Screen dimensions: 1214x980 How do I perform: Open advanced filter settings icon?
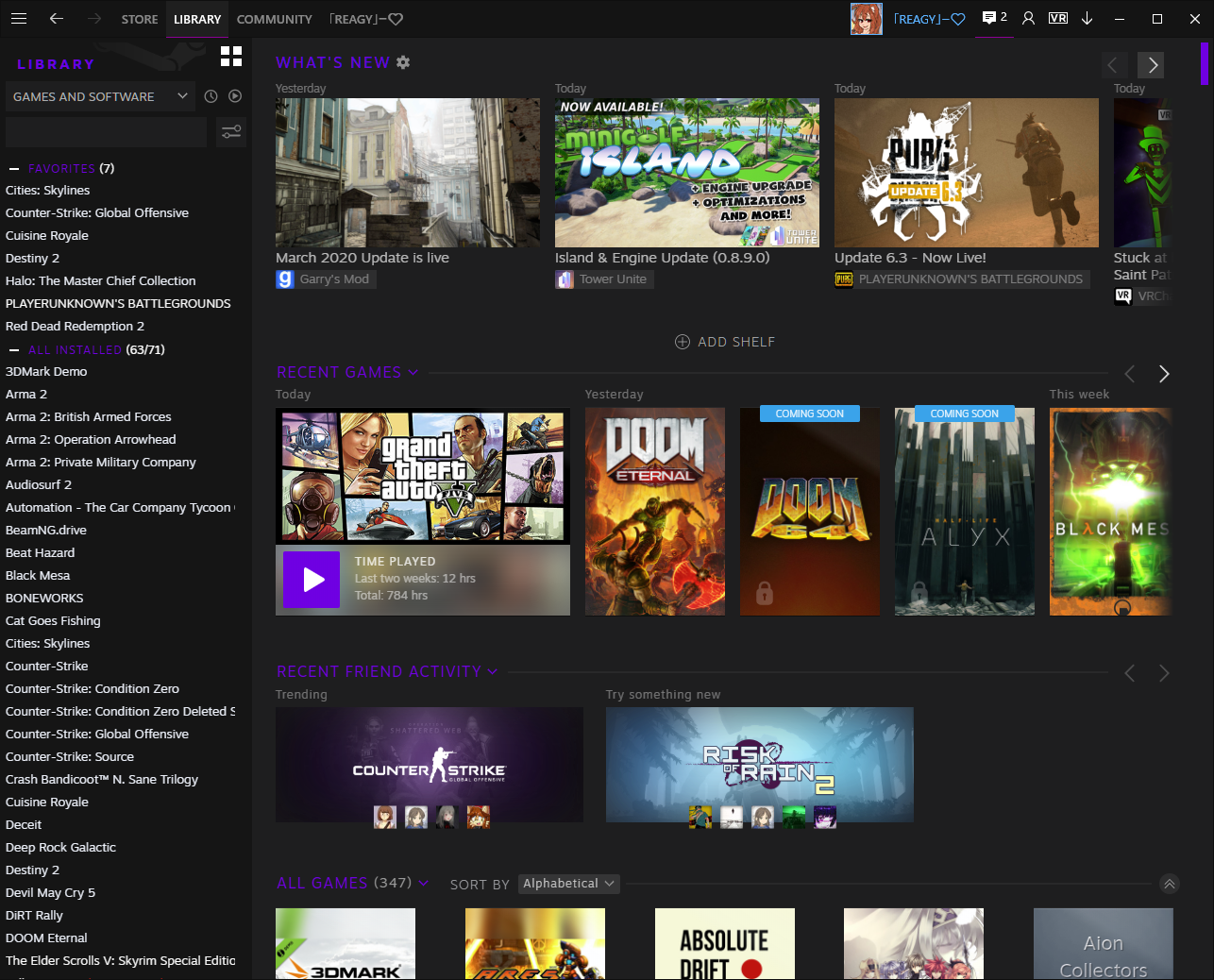tap(231, 132)
